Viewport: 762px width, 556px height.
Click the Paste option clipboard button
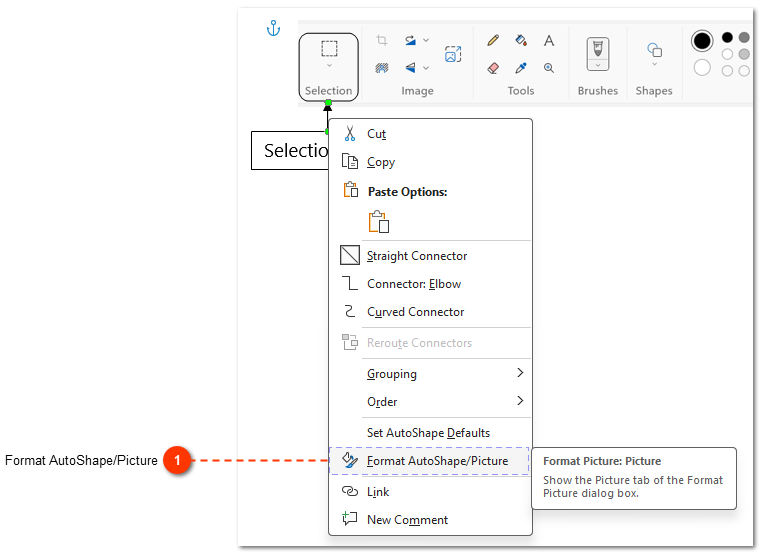[379, 222]
